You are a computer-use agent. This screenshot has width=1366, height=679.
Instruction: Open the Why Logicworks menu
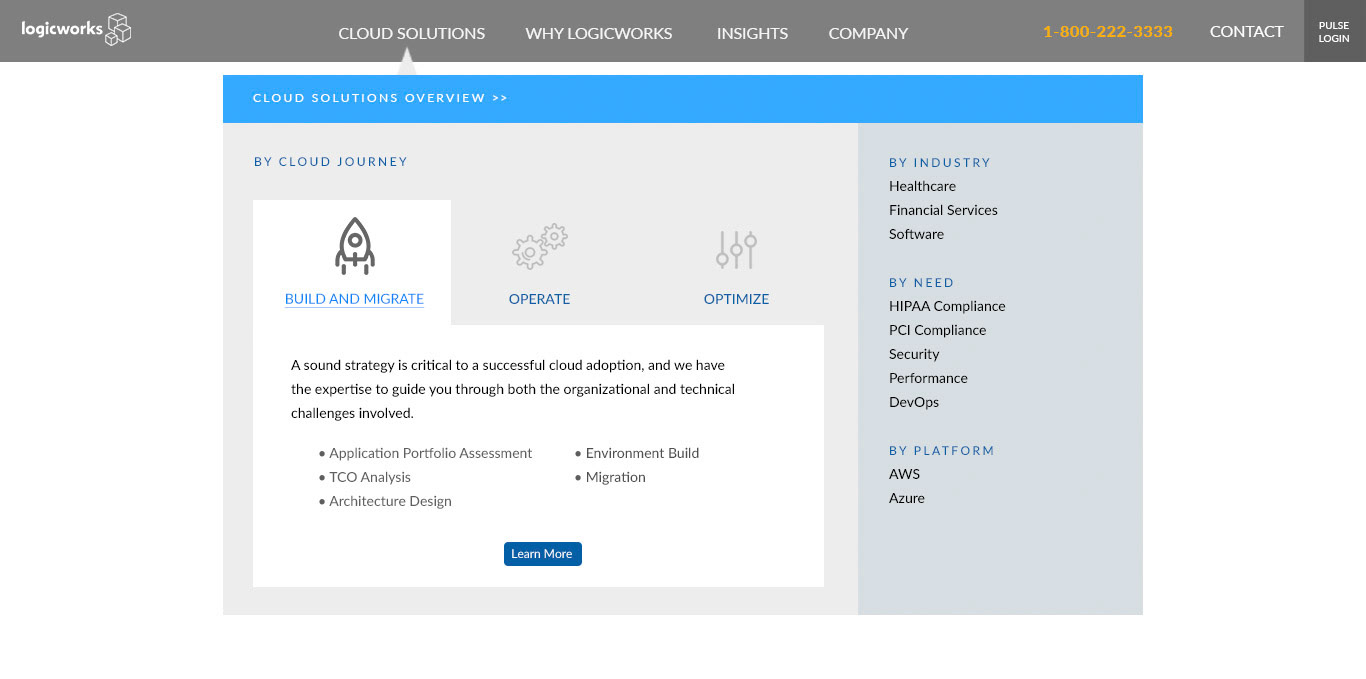pyautogui.click(x=599, y=33)
